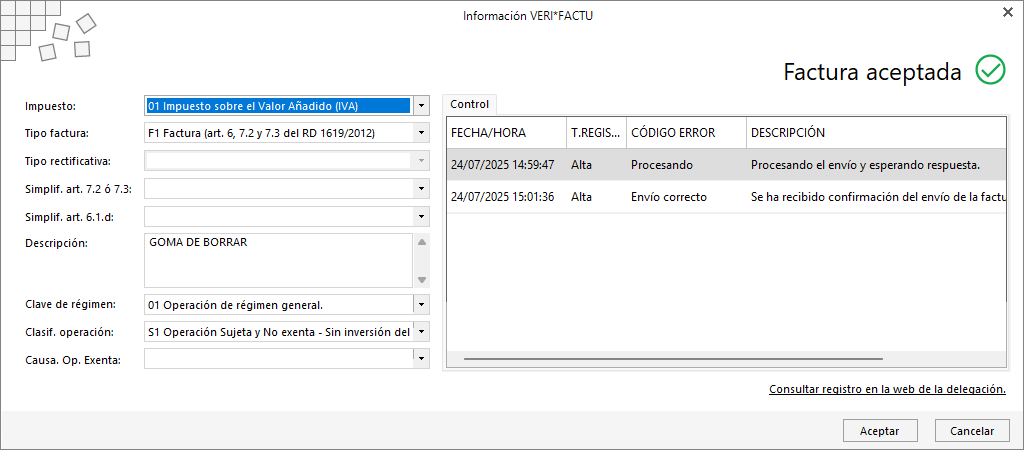
Task: Open Consultar registro en la web link
Action: [x=887, y=389]
